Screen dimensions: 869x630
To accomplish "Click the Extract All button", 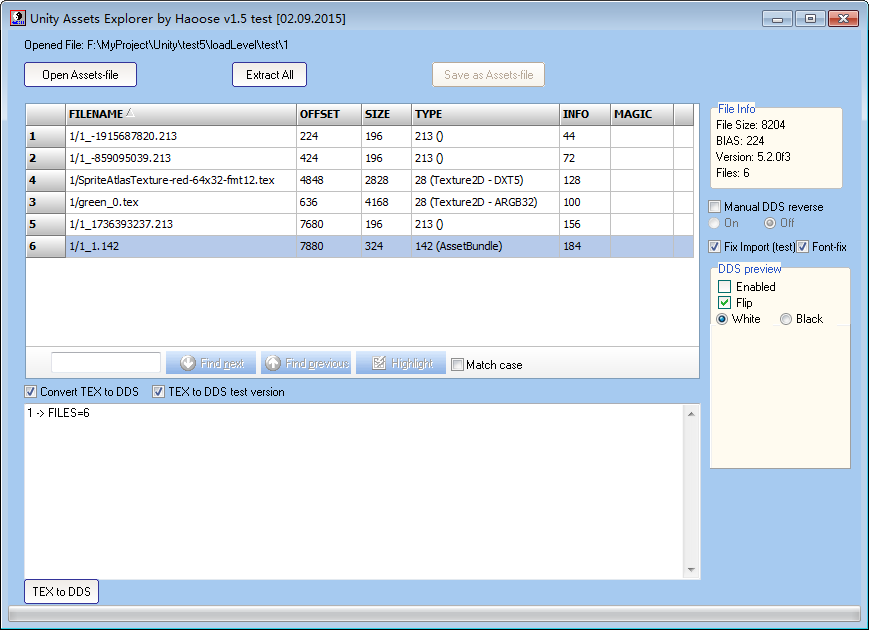I will [269, 75].
